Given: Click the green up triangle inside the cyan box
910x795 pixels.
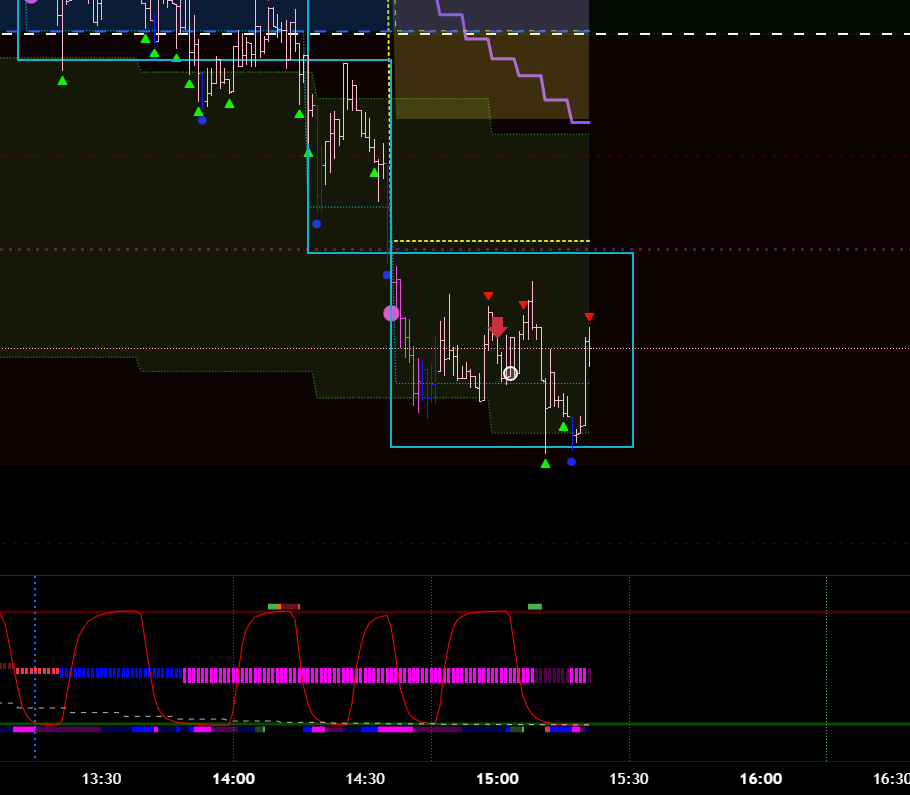Looking at the screenshot, I should tap(563, 427).
